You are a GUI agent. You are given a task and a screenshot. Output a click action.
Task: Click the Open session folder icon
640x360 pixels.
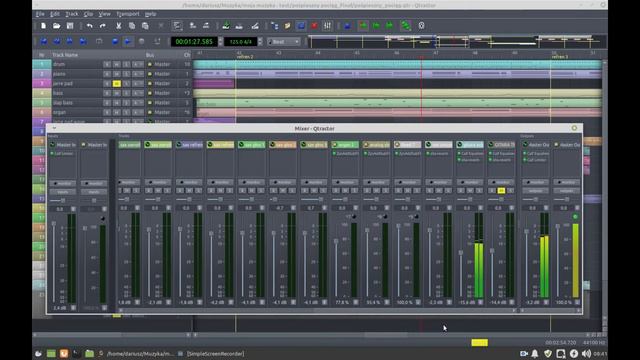56,26
